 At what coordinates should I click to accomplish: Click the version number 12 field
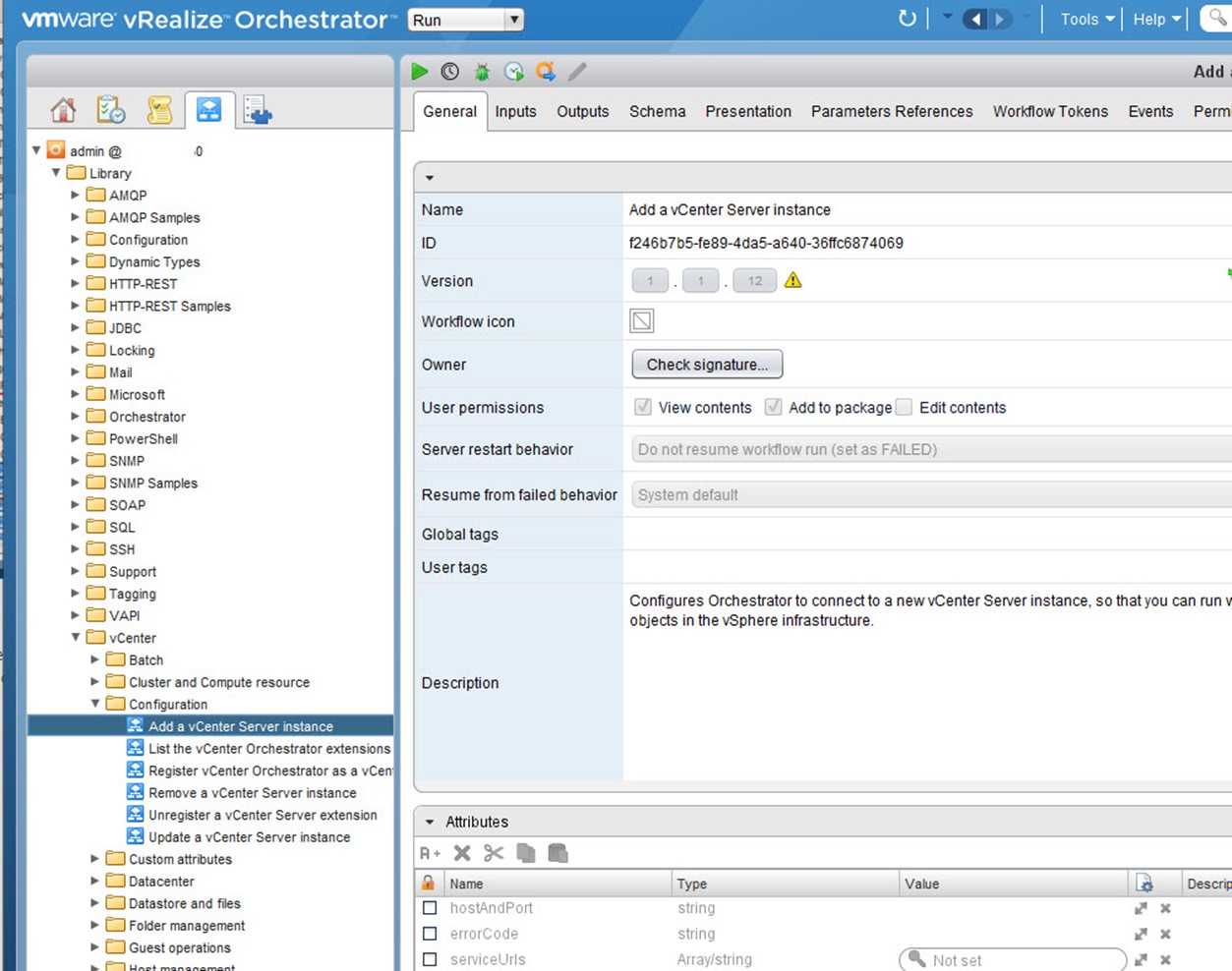tap(754, 281)
